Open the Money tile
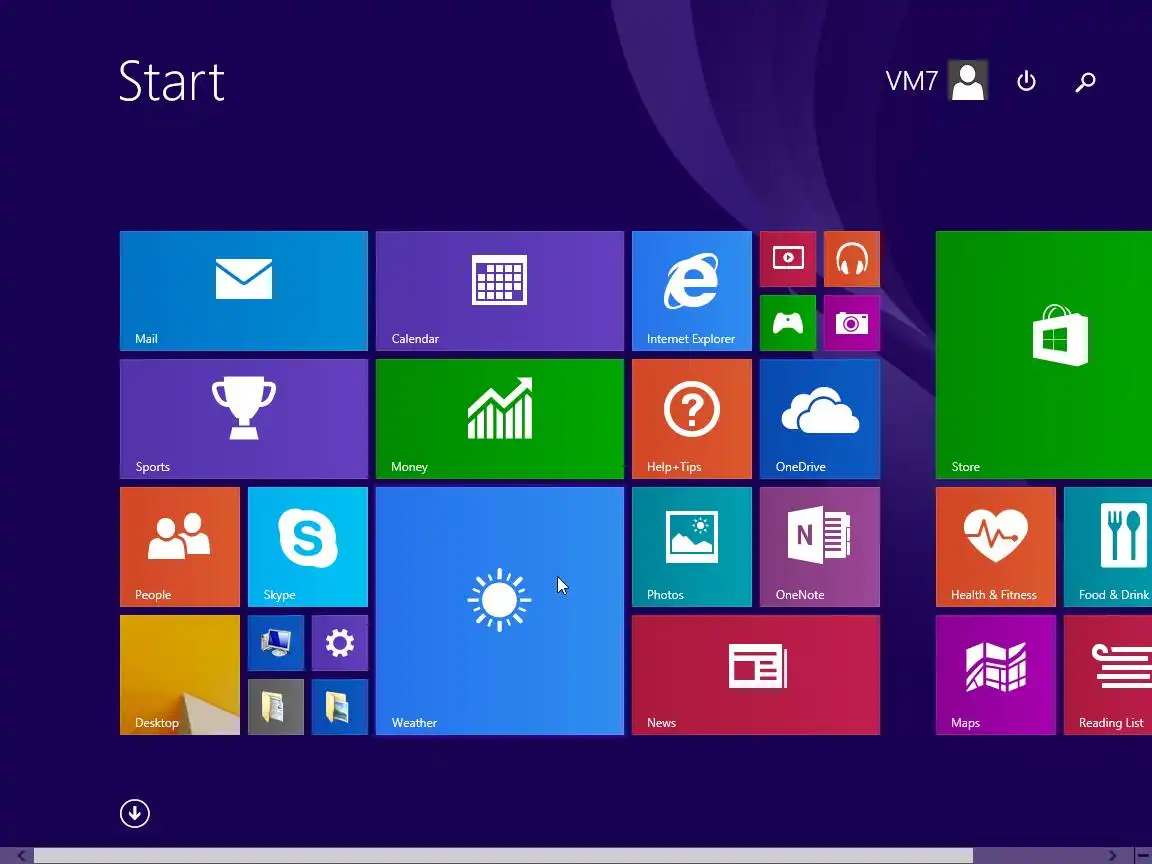Image resolution: width=1152 pixels, height=864 pixels. [x=500, y=419]
